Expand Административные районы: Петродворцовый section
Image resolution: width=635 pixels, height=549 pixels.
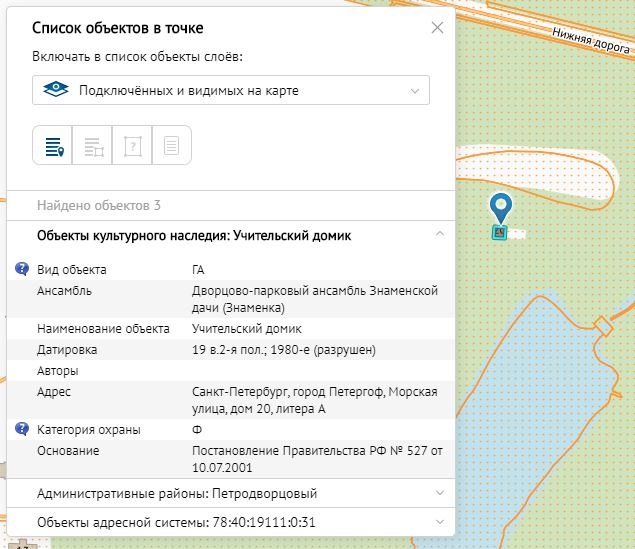pyautogui.click(x=438, y=493)
